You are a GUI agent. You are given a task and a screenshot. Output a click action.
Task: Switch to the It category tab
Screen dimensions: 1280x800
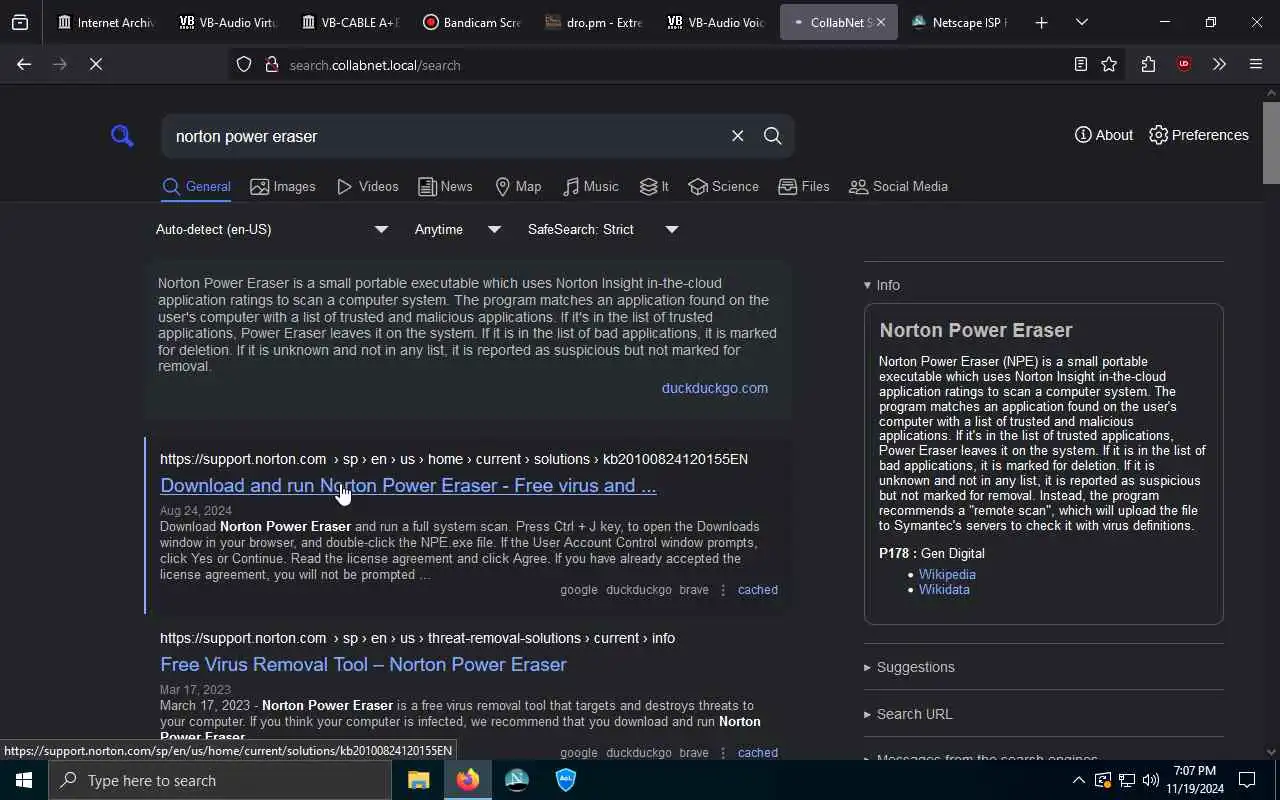point(654,186)
